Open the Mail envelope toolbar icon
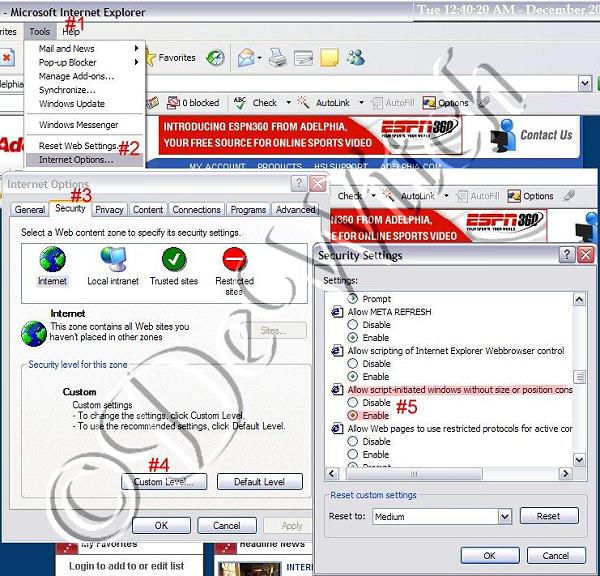The width and height of the screenshot is (600, 576). pos(245,58)
